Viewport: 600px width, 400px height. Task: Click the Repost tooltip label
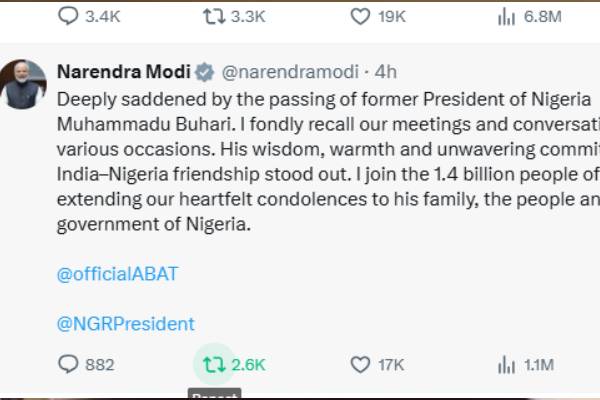click(213, 396)
